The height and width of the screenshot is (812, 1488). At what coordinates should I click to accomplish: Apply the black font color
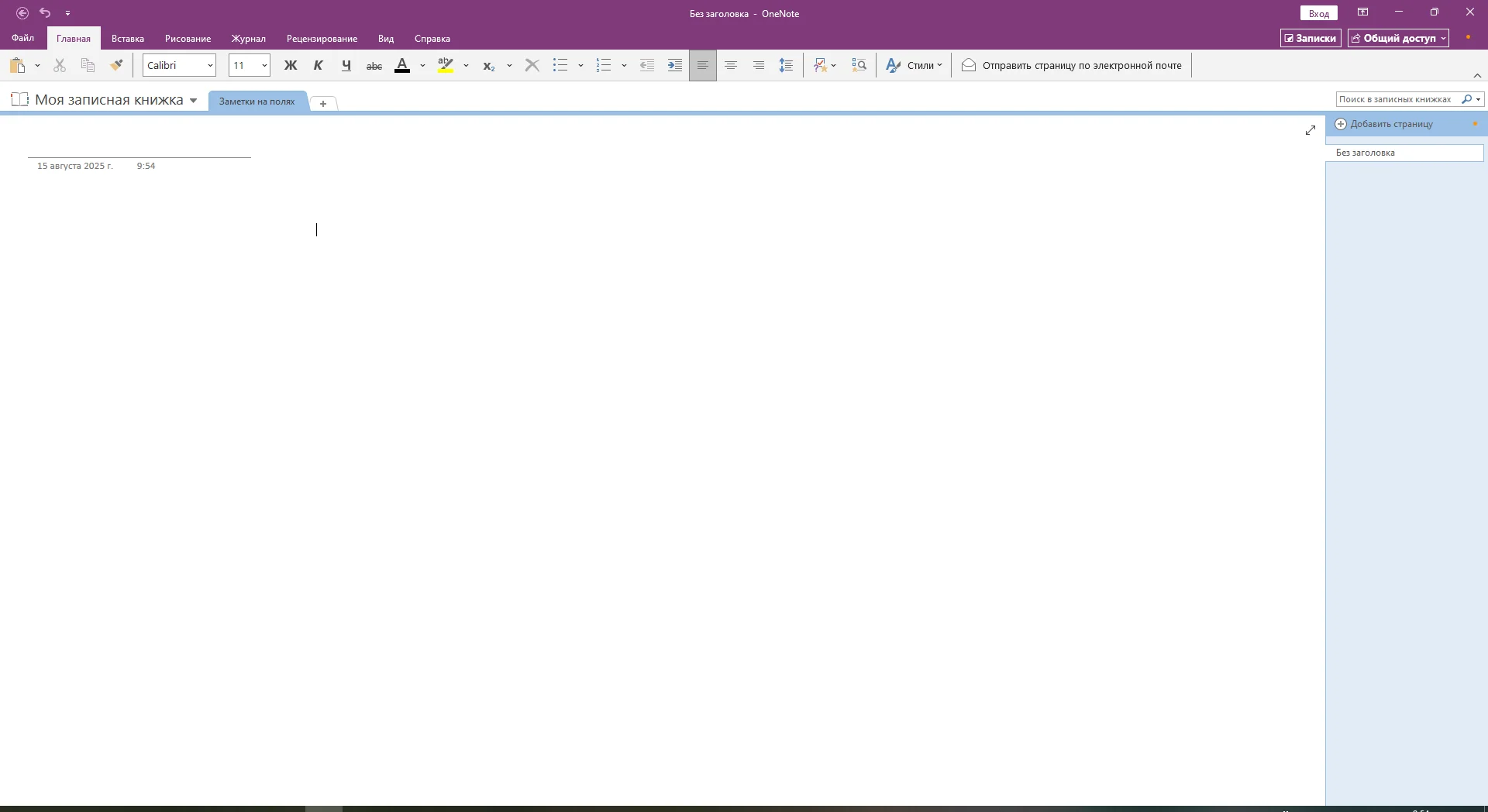coord(402,66)
